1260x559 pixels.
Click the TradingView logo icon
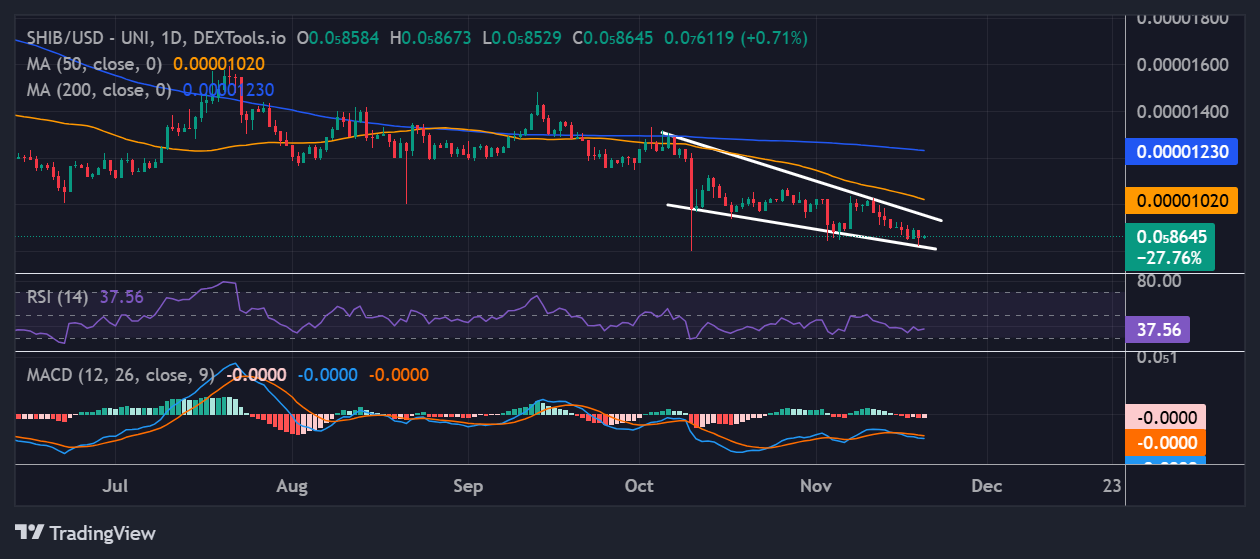pos(29,532)
